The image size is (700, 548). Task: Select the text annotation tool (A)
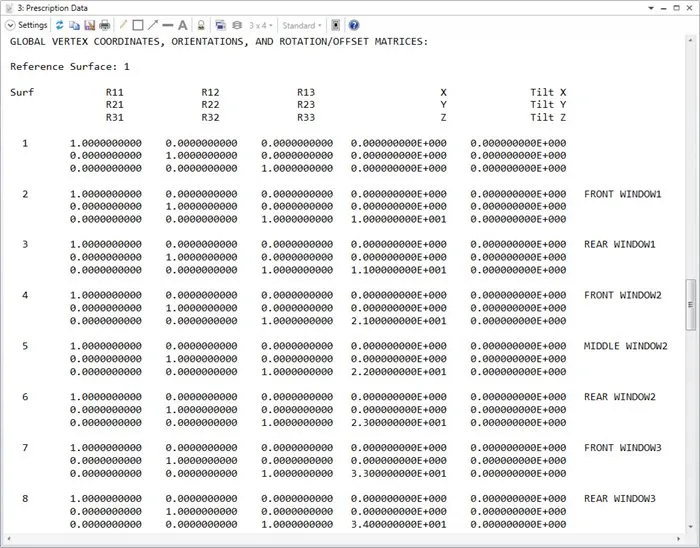point(182,25)
